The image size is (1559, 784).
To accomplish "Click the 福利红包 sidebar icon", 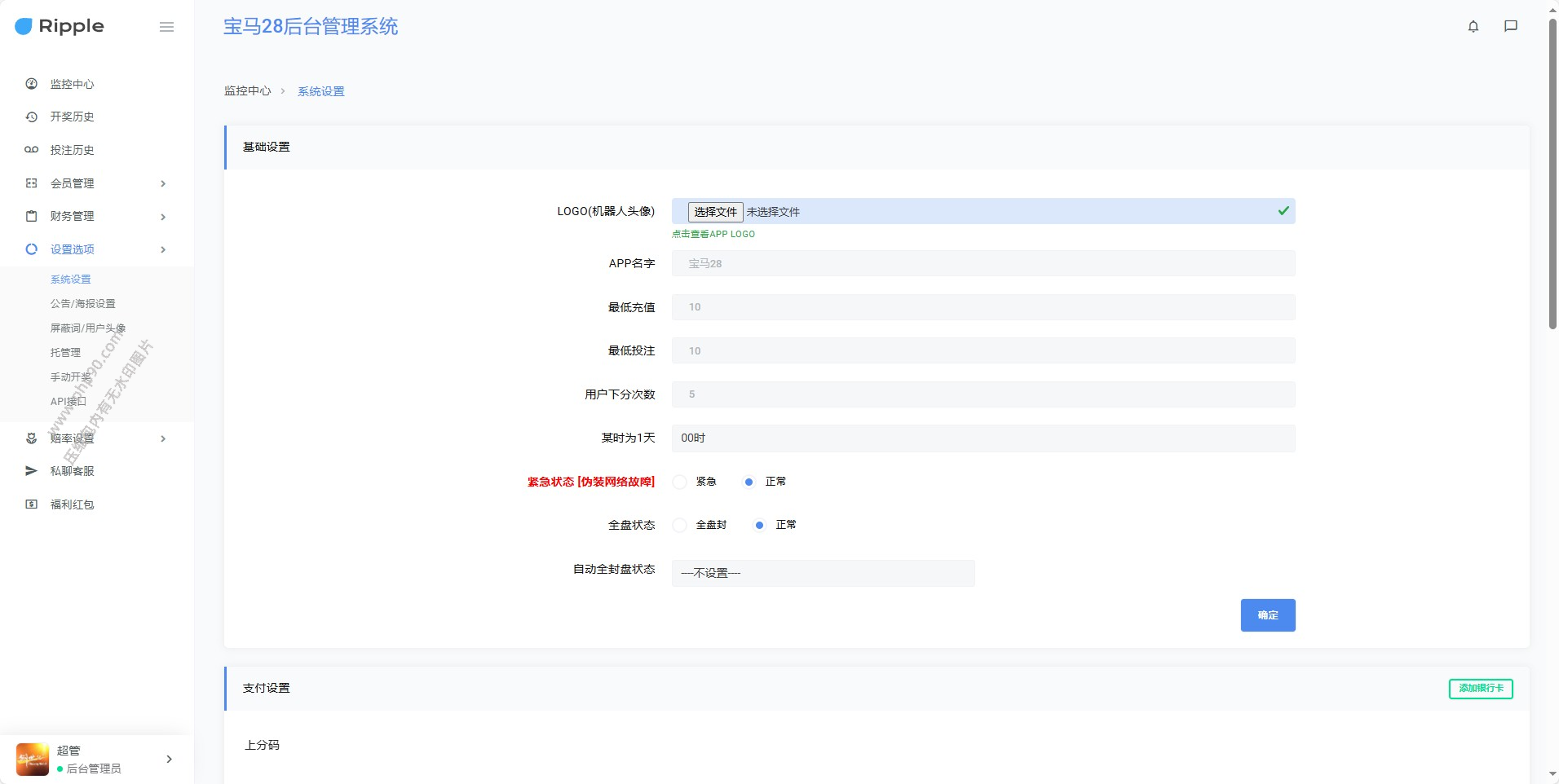I will 32,504.
